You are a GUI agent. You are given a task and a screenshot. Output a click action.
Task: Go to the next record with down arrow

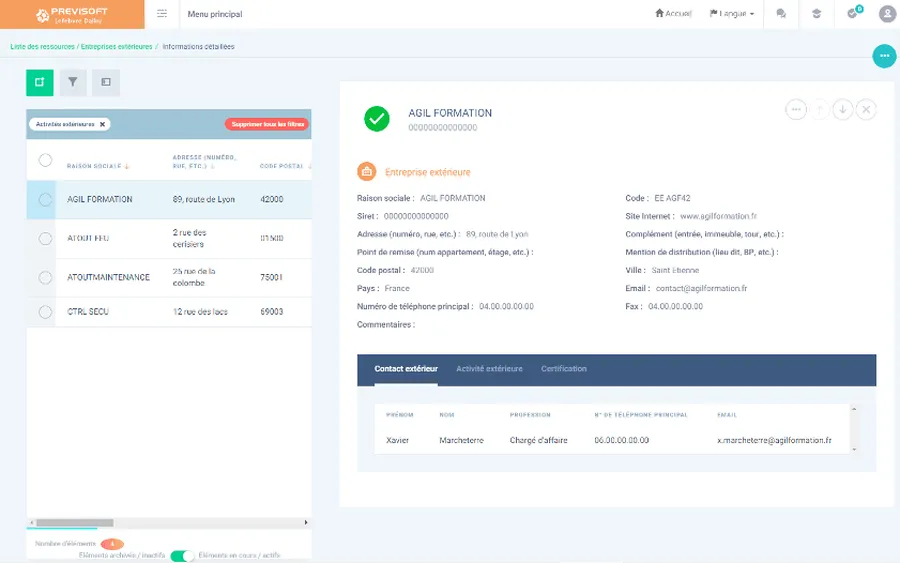(843, 110)
